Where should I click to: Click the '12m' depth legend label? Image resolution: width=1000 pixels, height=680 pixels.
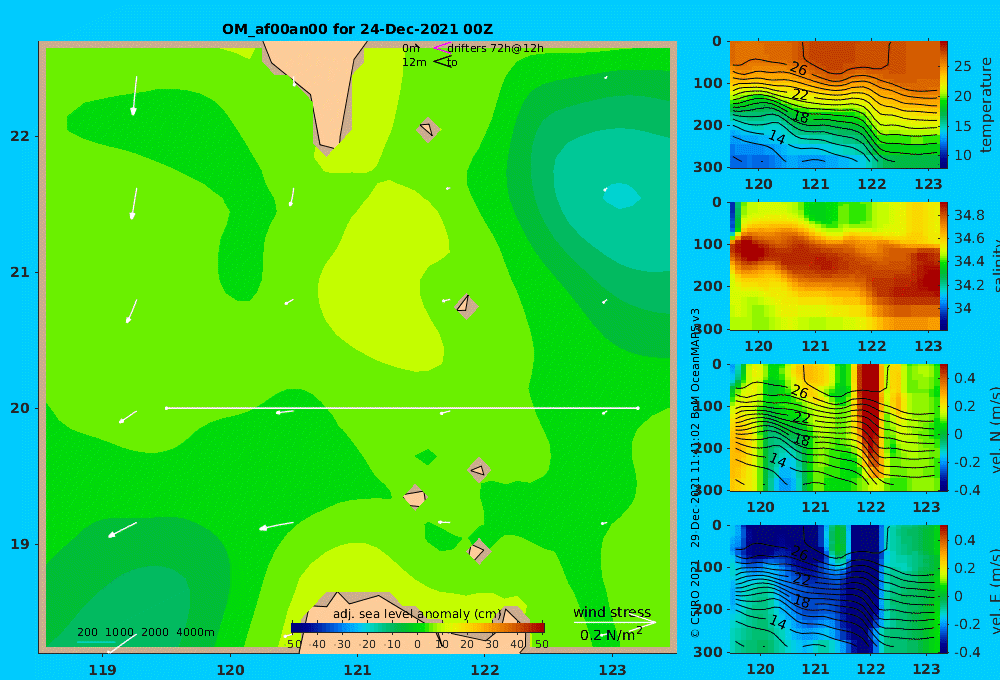[414, 62]
